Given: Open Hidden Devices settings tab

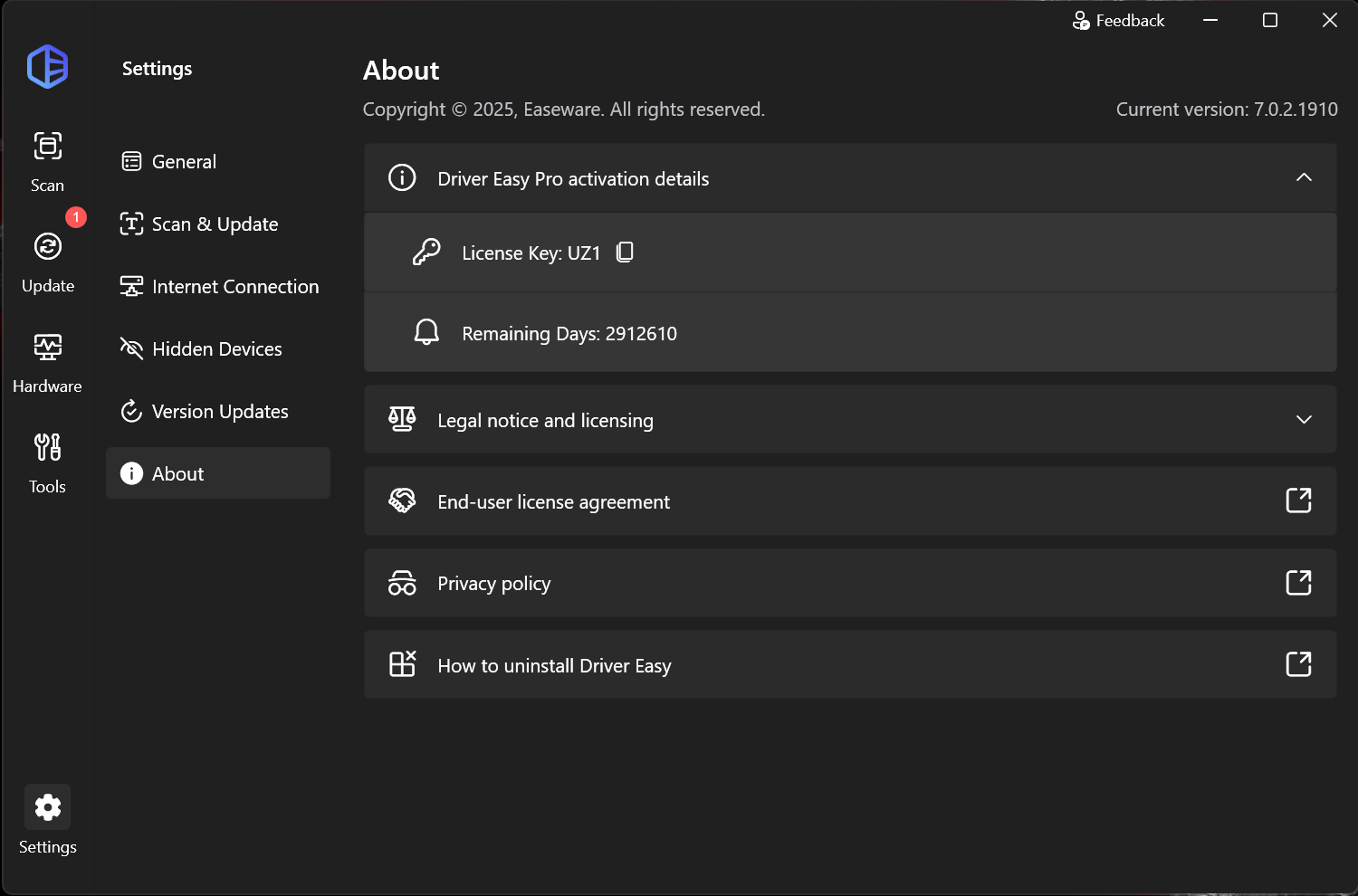Looking at the screenshot, I should pos(217,348).
